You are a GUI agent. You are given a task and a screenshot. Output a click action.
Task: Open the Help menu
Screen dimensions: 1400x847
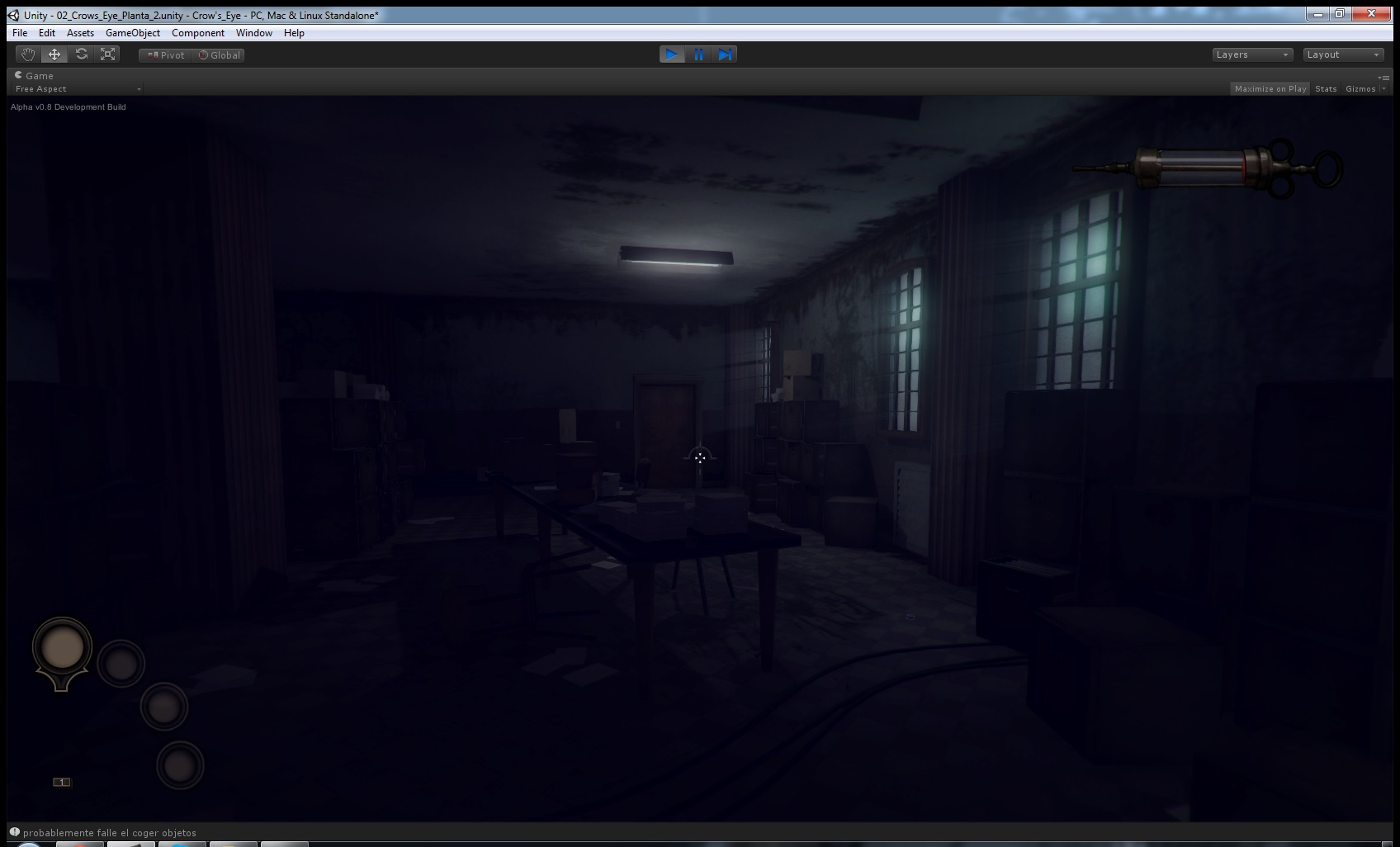pyautogui.click(x=294, y=33)
